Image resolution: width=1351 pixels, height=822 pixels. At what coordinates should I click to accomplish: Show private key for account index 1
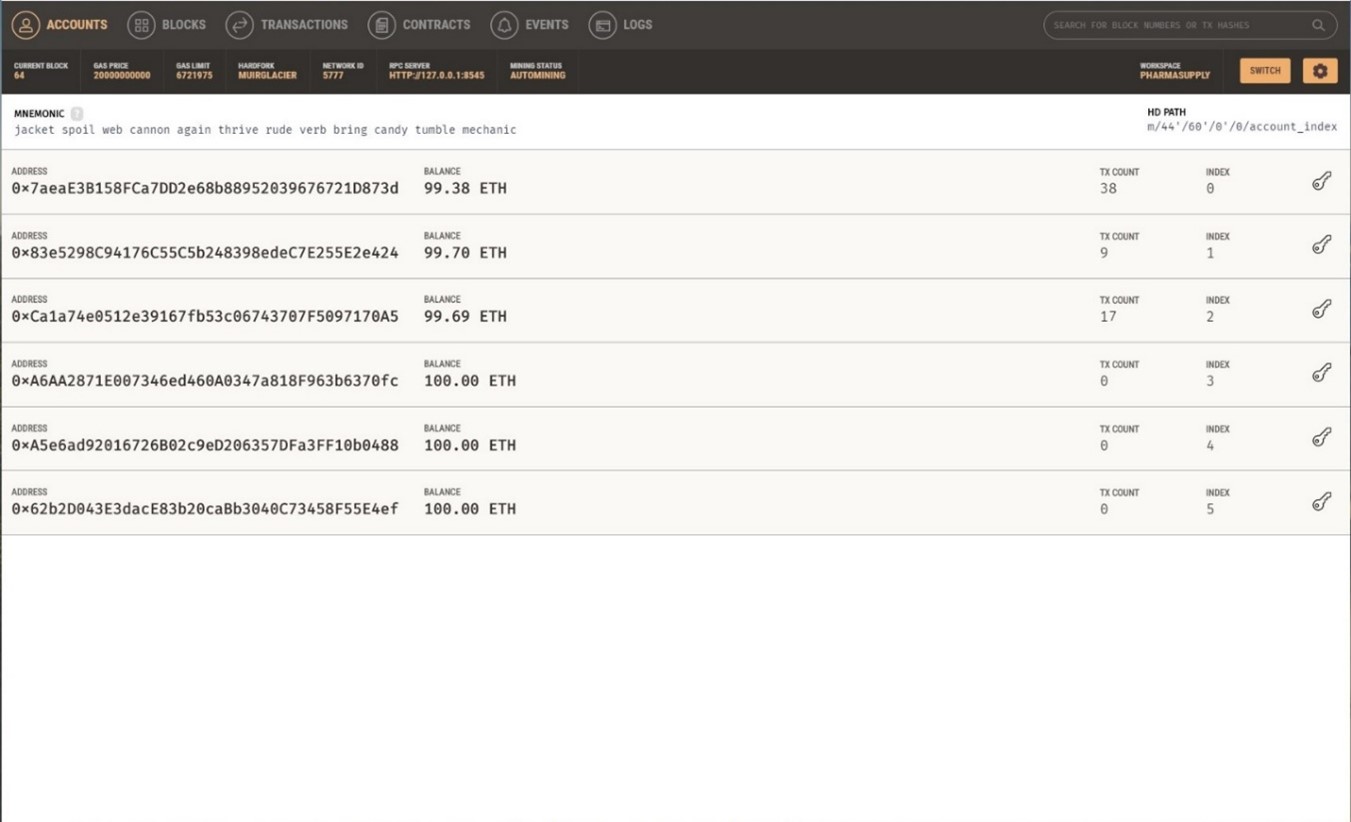point(1321,245)
